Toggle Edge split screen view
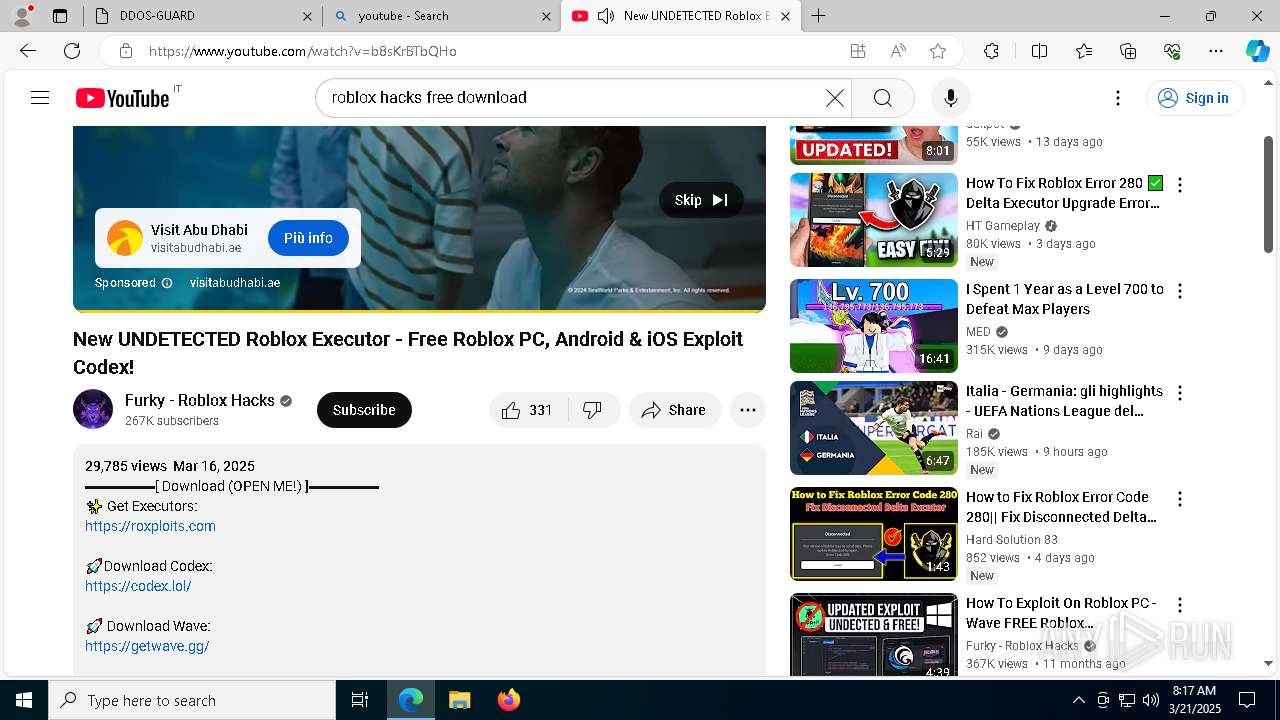Screen dimensions: 1280x720 tap(1039, 51)
